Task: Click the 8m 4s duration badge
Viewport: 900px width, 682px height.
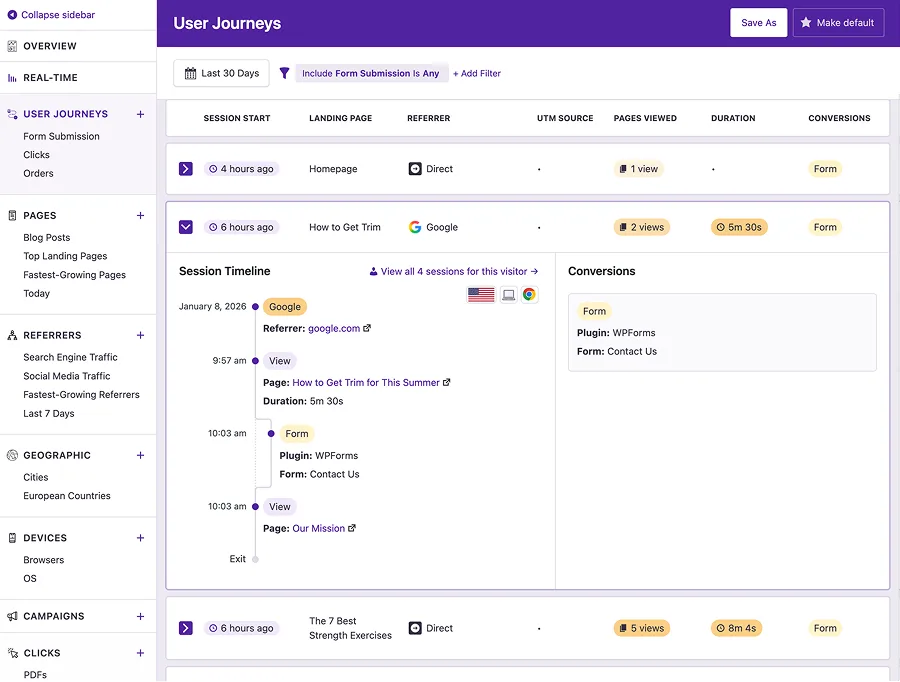Action: (736, 628)
